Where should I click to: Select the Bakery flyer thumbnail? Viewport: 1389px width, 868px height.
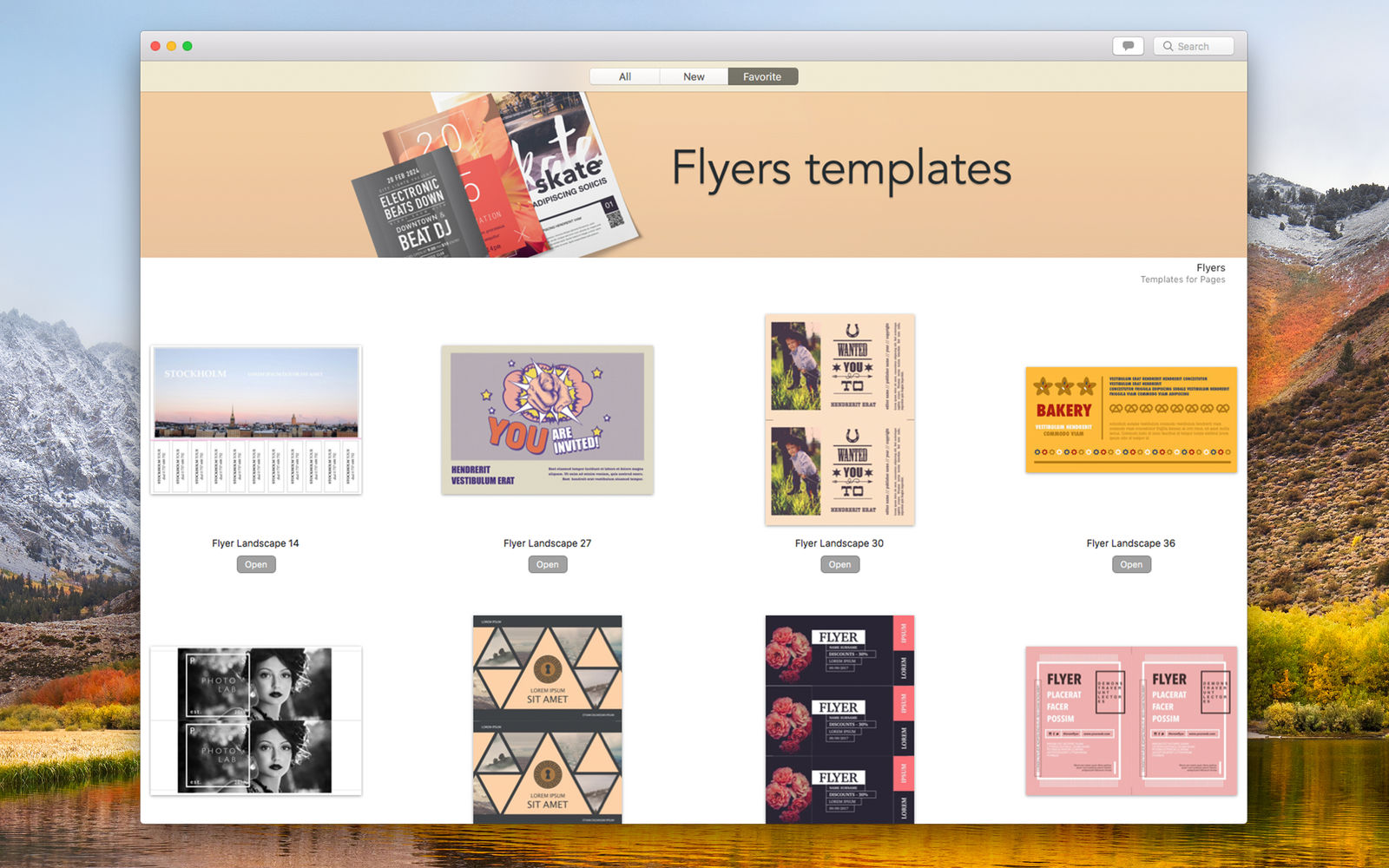(1131, 420)
